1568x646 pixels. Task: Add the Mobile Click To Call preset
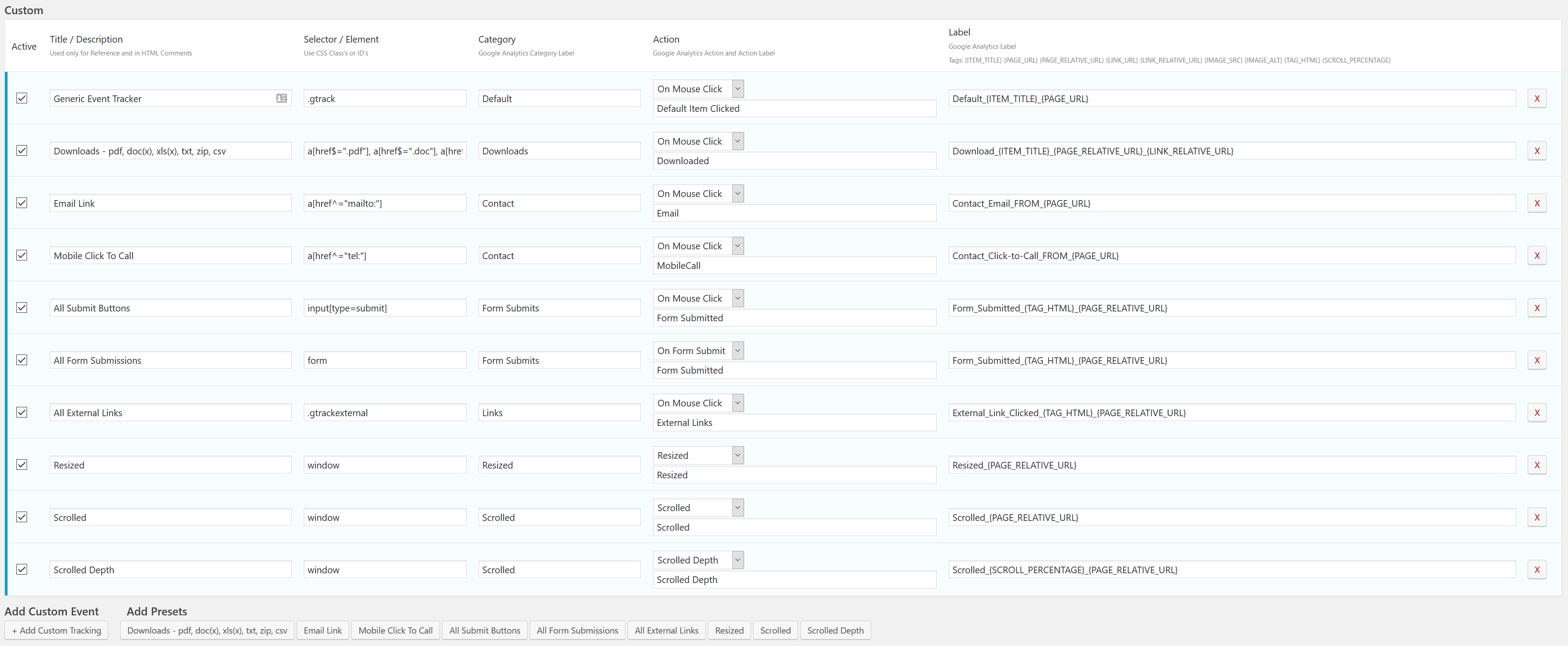click(395, 630)
